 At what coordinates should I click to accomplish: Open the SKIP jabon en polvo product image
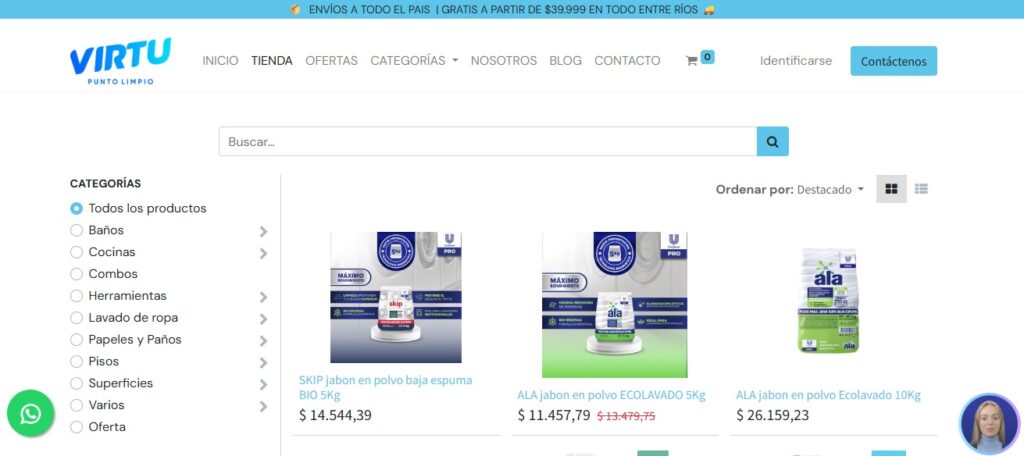(x=396, y=297)
